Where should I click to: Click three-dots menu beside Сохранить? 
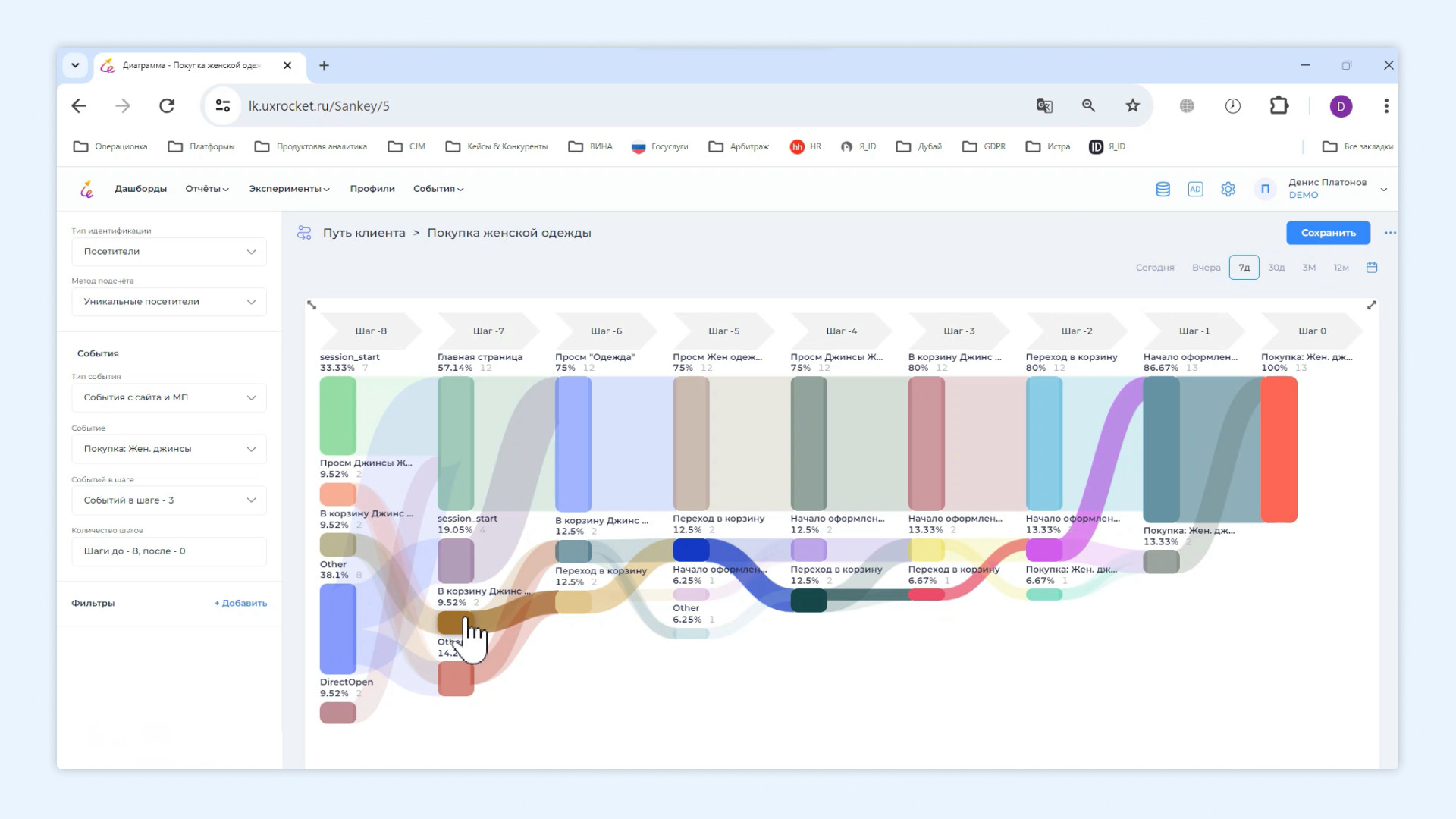(x=1389, y=233)
